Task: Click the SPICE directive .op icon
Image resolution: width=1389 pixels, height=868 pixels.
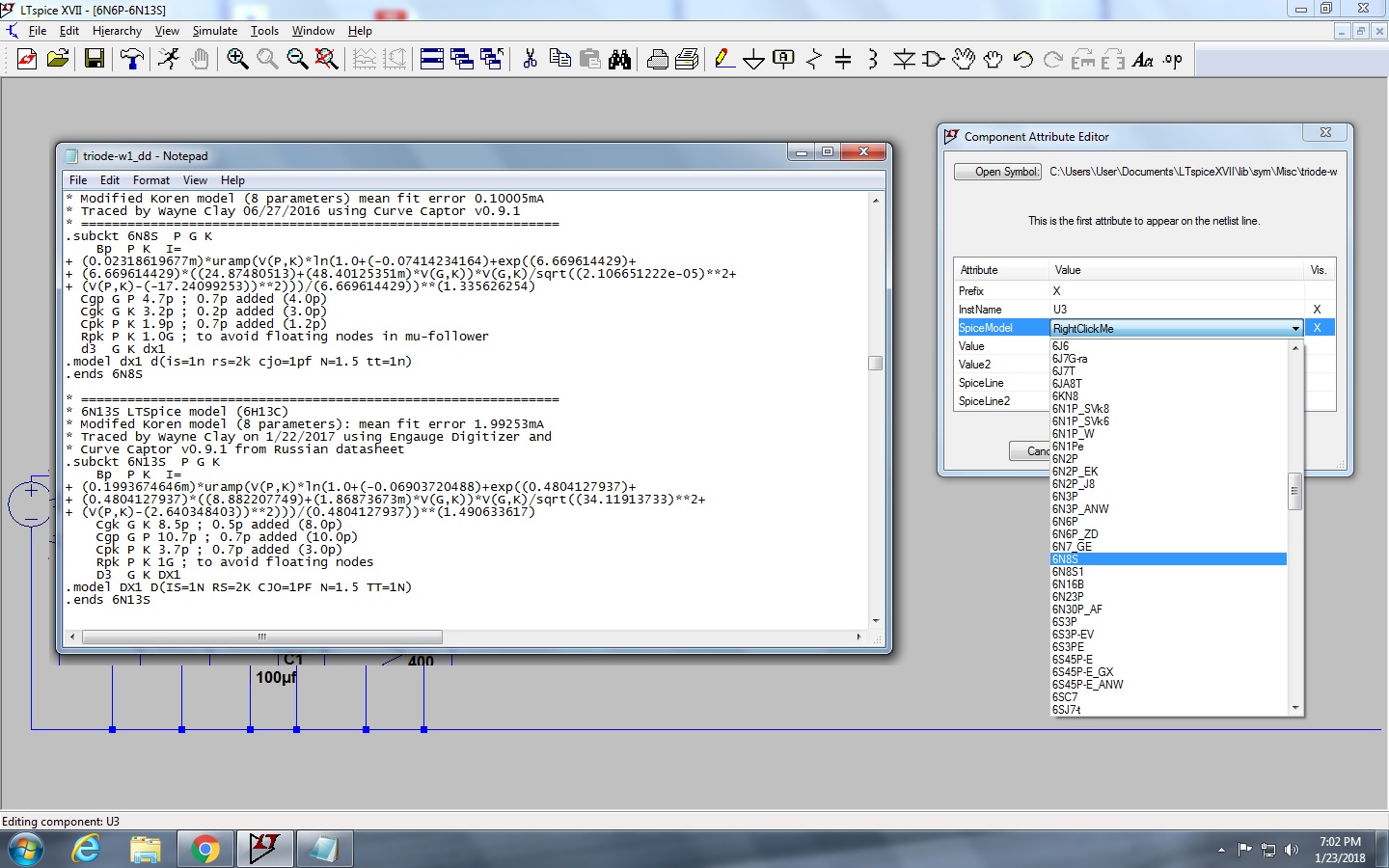Action: point(1173,60)
